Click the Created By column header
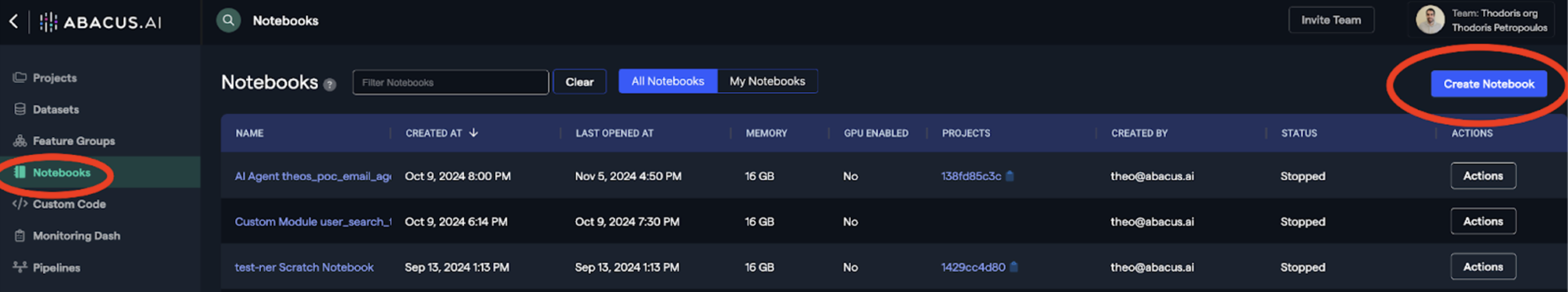1568x292 pixels. 1140,133
